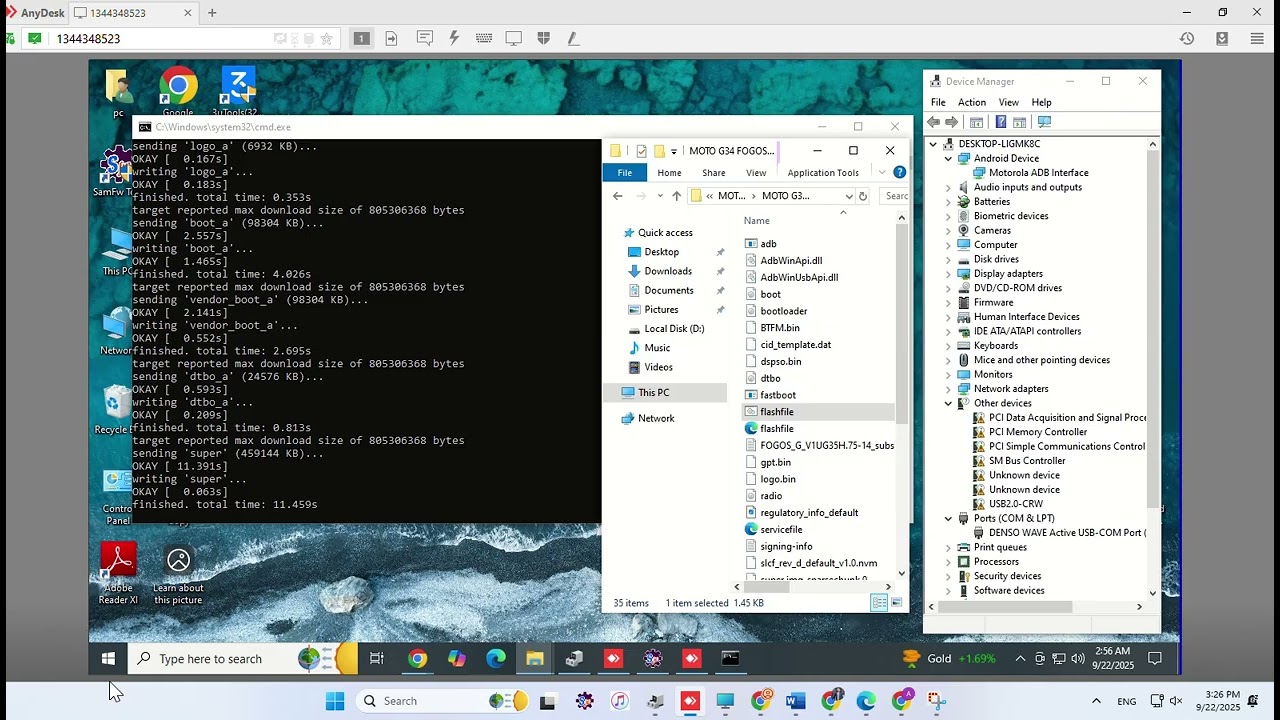Screen dimensions: 1280x720
Task: Click Up arrow in File Explorer
Action: [676, 196]
